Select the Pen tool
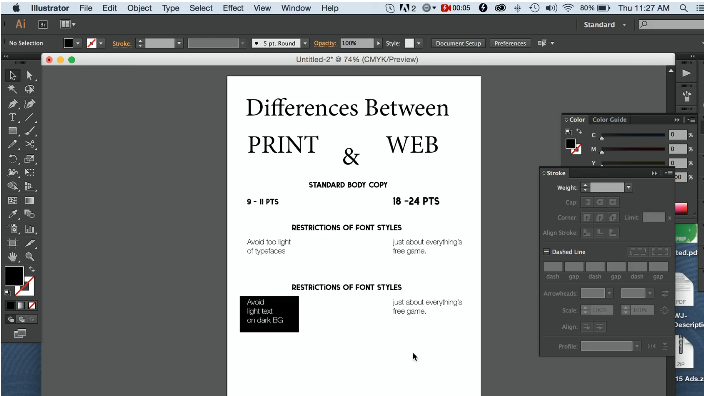This screenshot has width=704, height=396. coord(13,104)
